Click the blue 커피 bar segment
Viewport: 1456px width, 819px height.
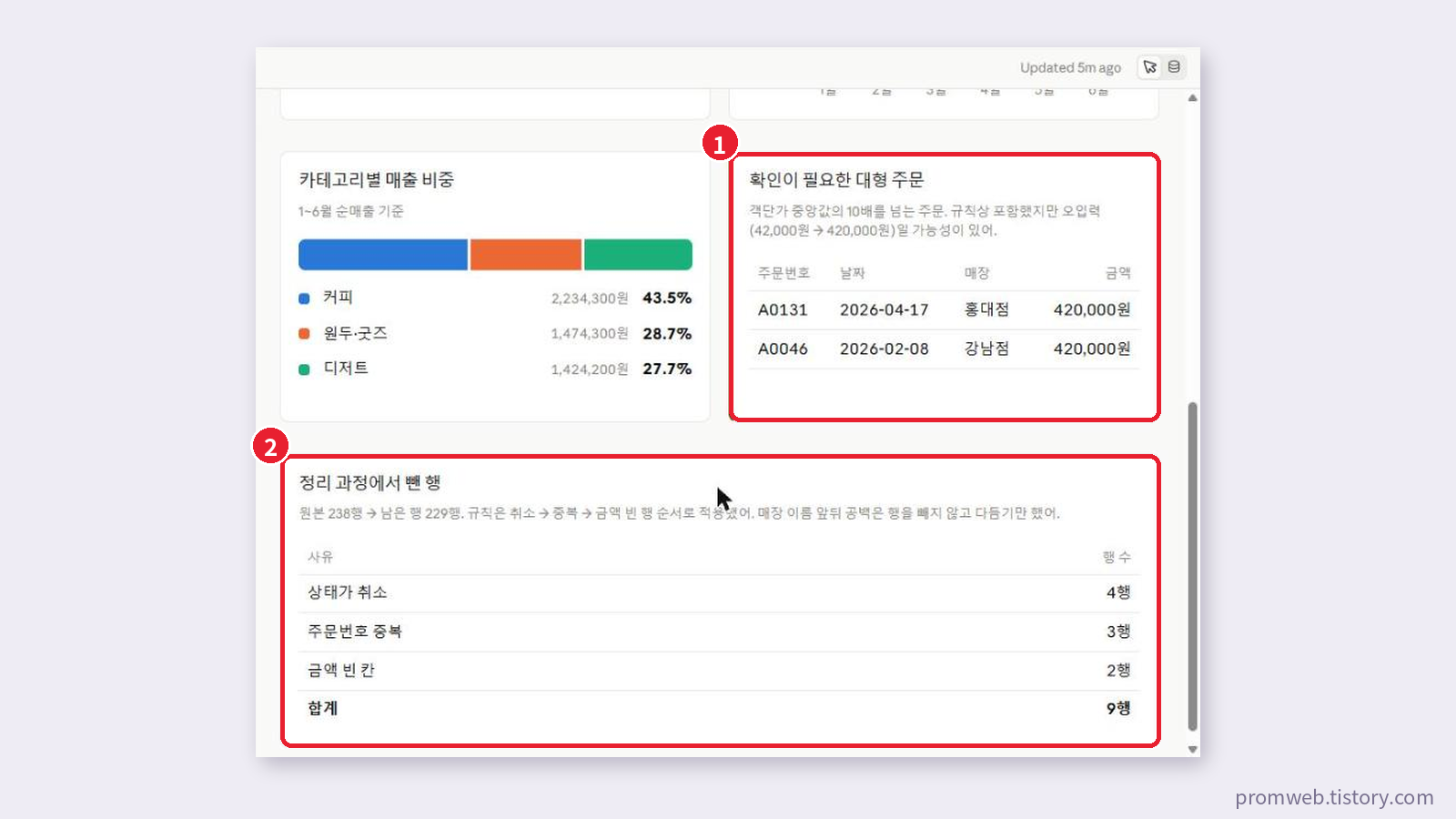click(x=383, y=255)
